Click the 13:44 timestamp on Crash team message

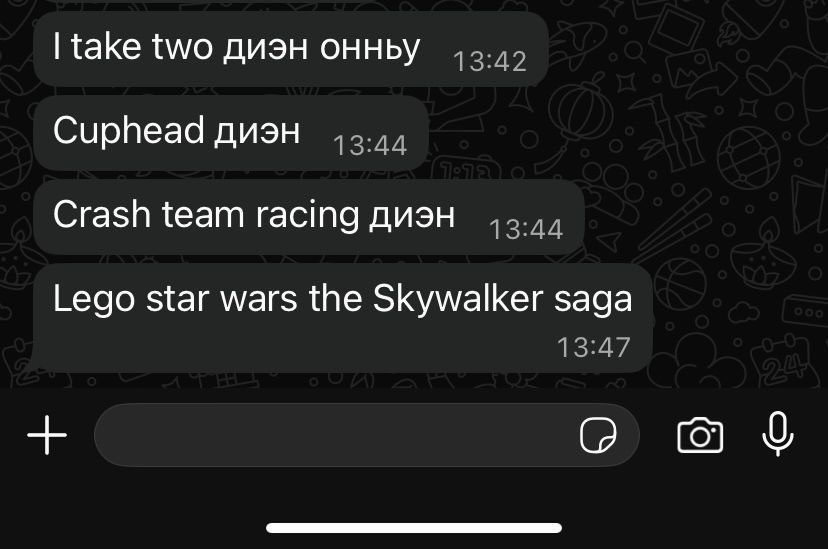pos(526,229)
